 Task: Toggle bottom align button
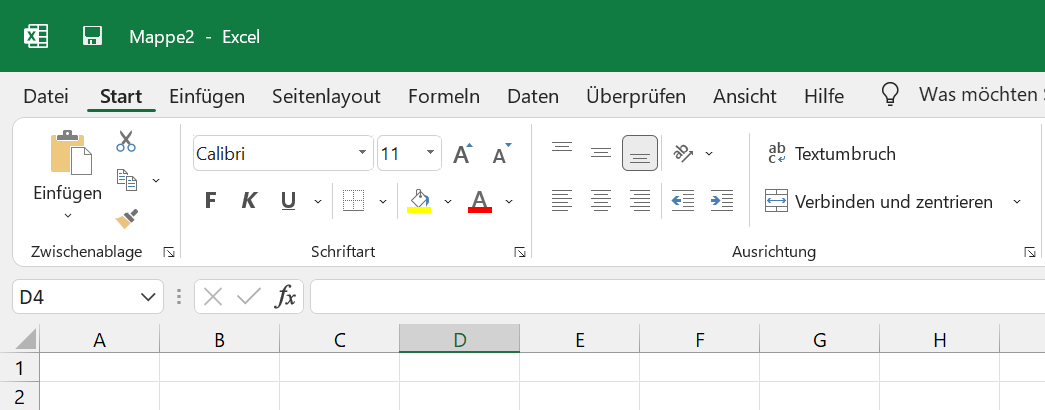coord(640,153)
